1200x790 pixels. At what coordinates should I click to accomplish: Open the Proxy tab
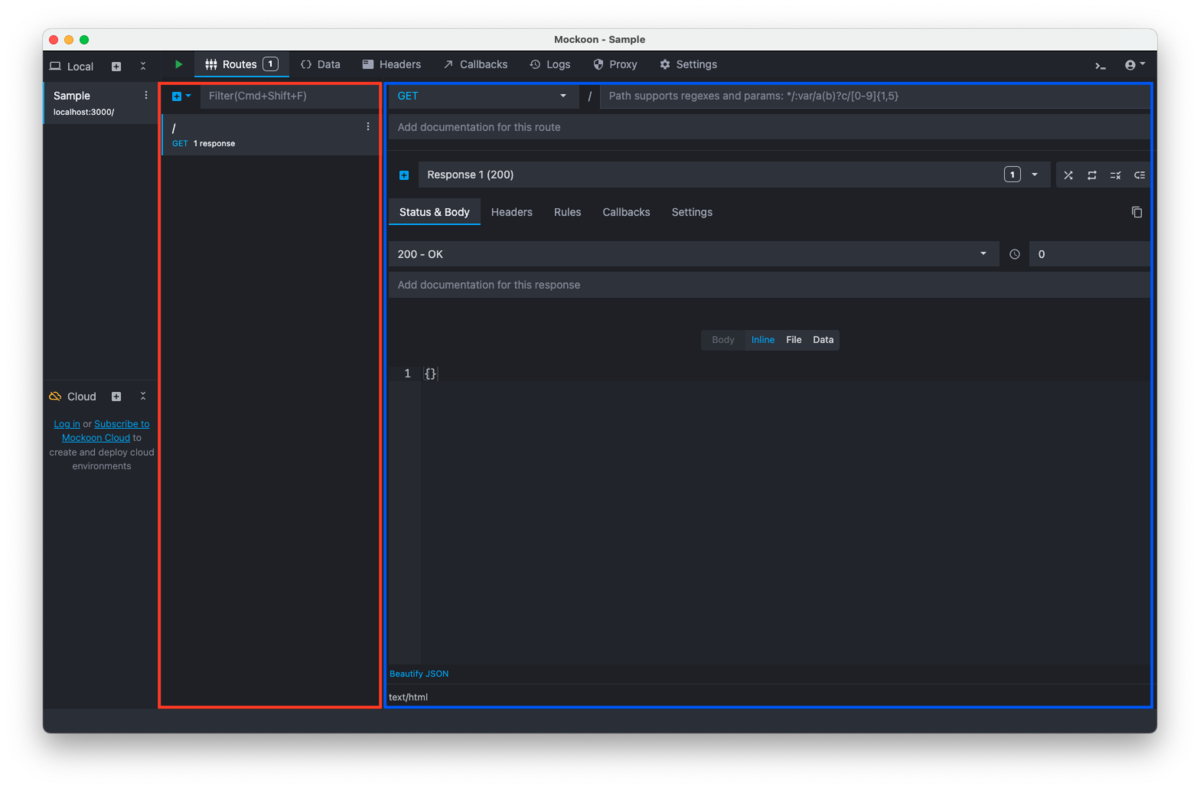(615, 65)
